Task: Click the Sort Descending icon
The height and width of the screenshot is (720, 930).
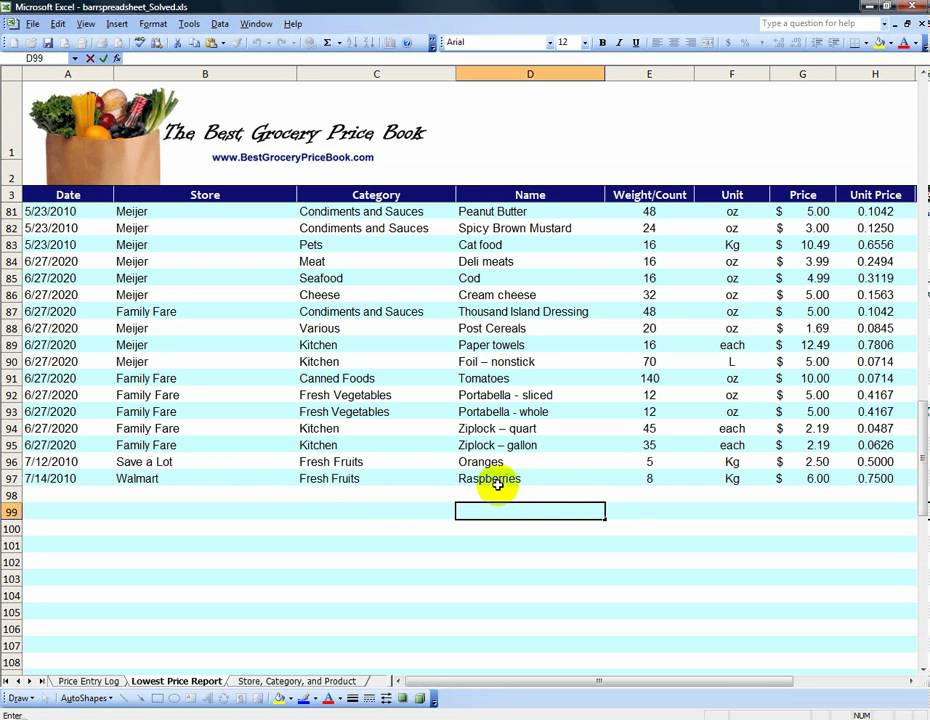Action: [369, 43]
